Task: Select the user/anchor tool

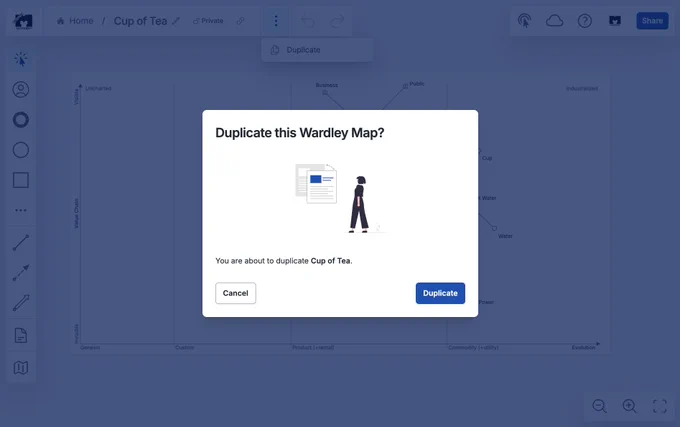Action: coord(21,90)
